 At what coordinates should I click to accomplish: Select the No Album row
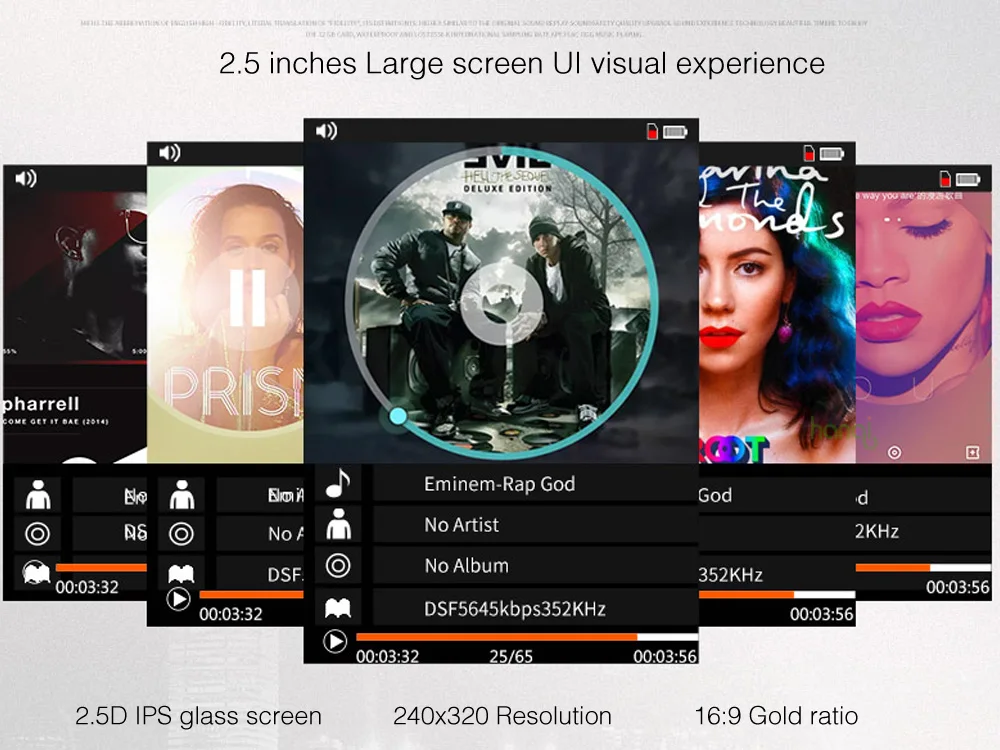[x=534, y=566]
